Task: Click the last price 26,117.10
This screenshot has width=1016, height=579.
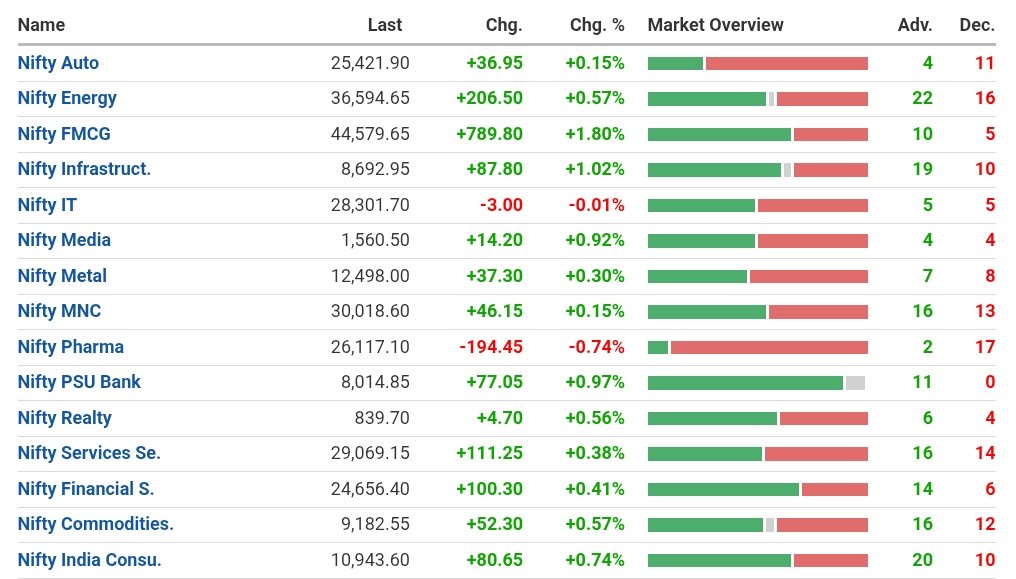Action: click(x=370, y=346)
